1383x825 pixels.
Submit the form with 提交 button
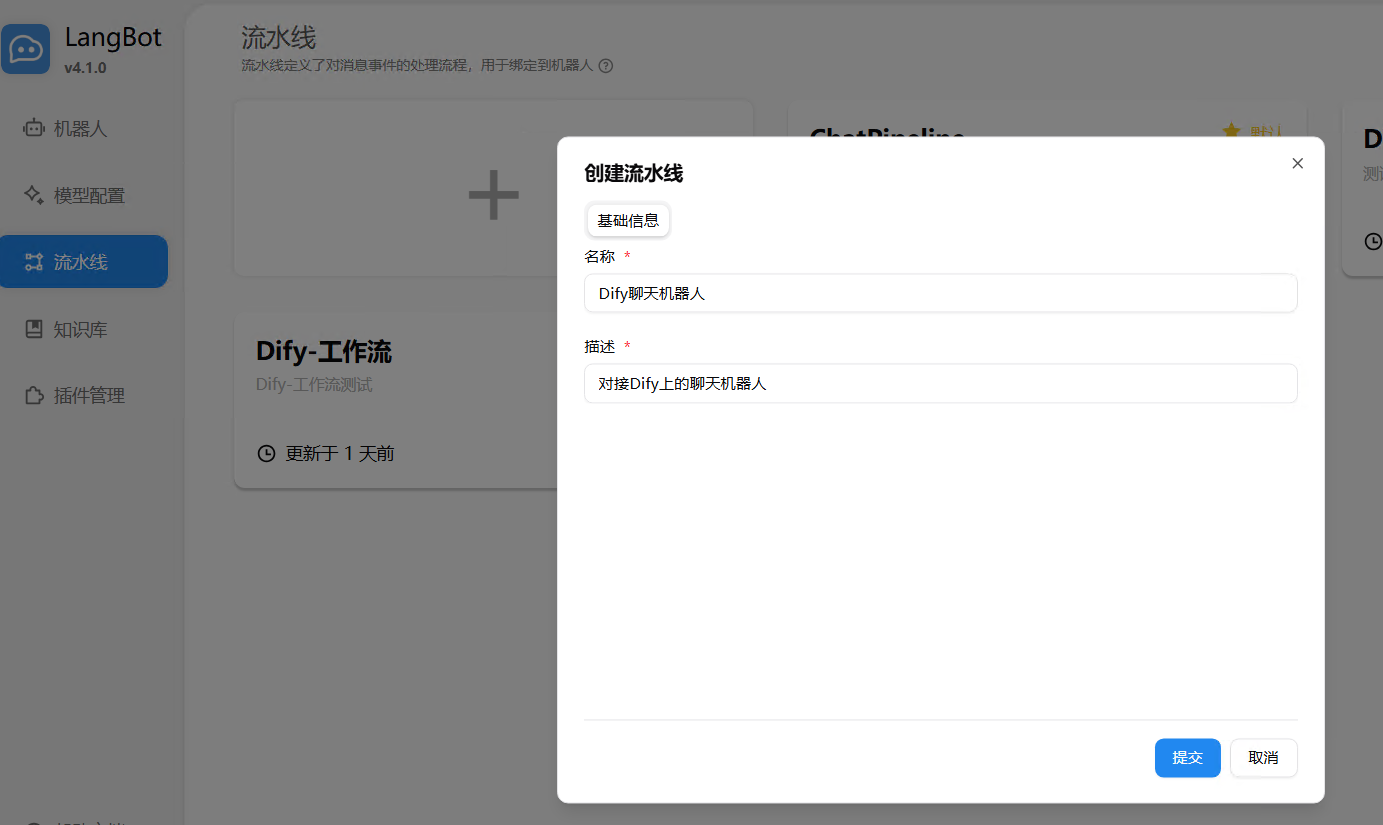point(1187,758)
